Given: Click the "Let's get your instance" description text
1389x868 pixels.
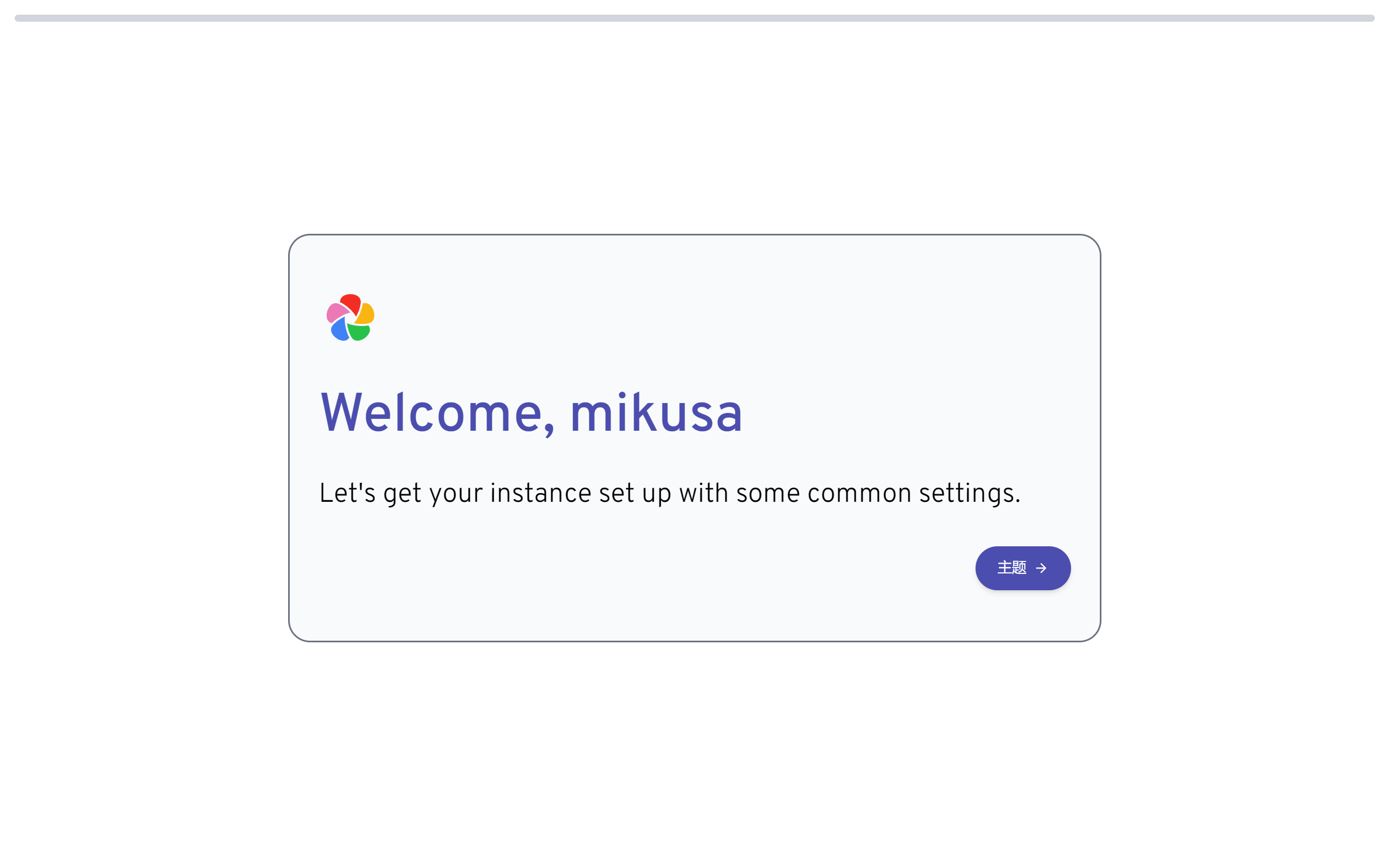Looking at the screenshot, I should tap(670, 494).
